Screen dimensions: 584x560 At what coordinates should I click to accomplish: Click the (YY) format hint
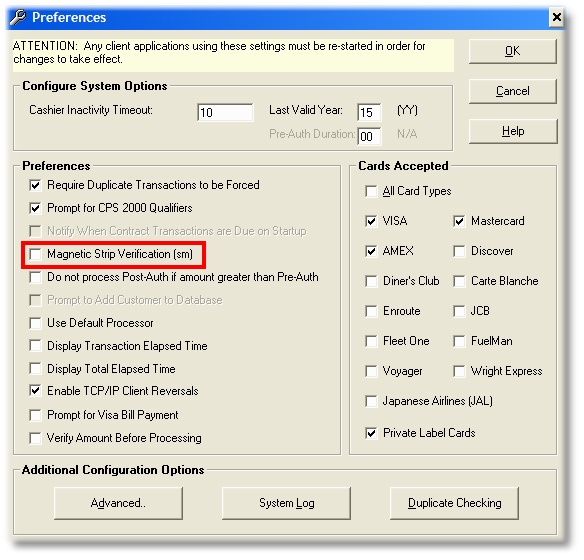(x=407, y=110)
